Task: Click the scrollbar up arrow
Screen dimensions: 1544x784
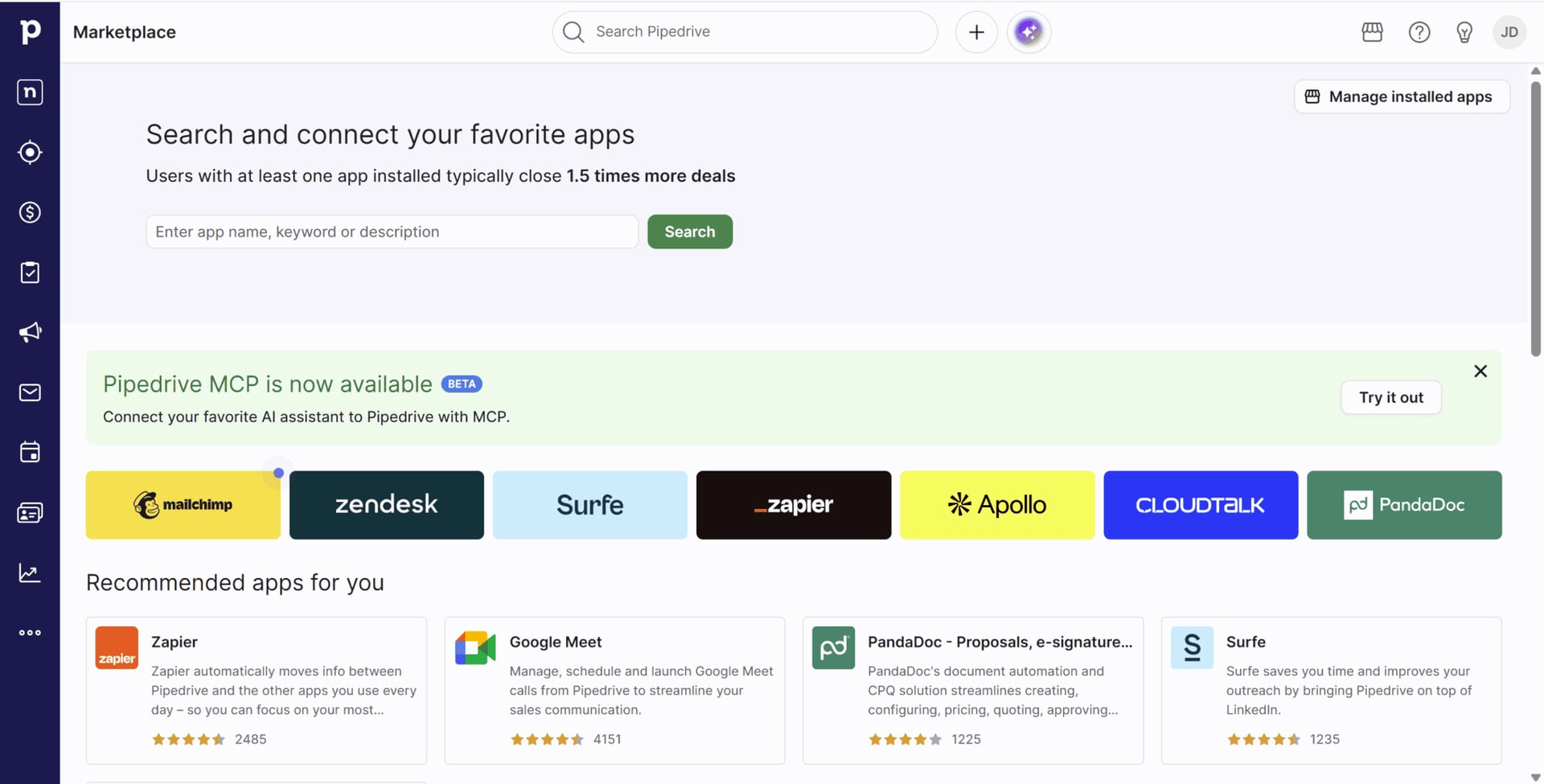Action: (x=1535, y=71)
